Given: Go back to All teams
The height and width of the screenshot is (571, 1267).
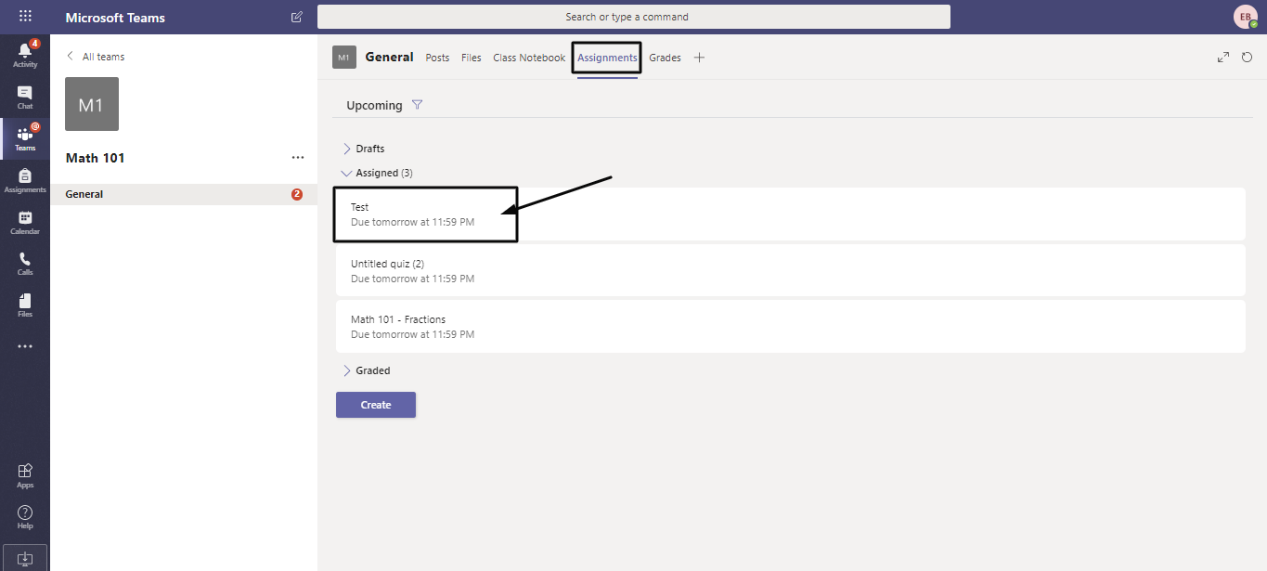Looking at the screenshot, I should (95, 57).
